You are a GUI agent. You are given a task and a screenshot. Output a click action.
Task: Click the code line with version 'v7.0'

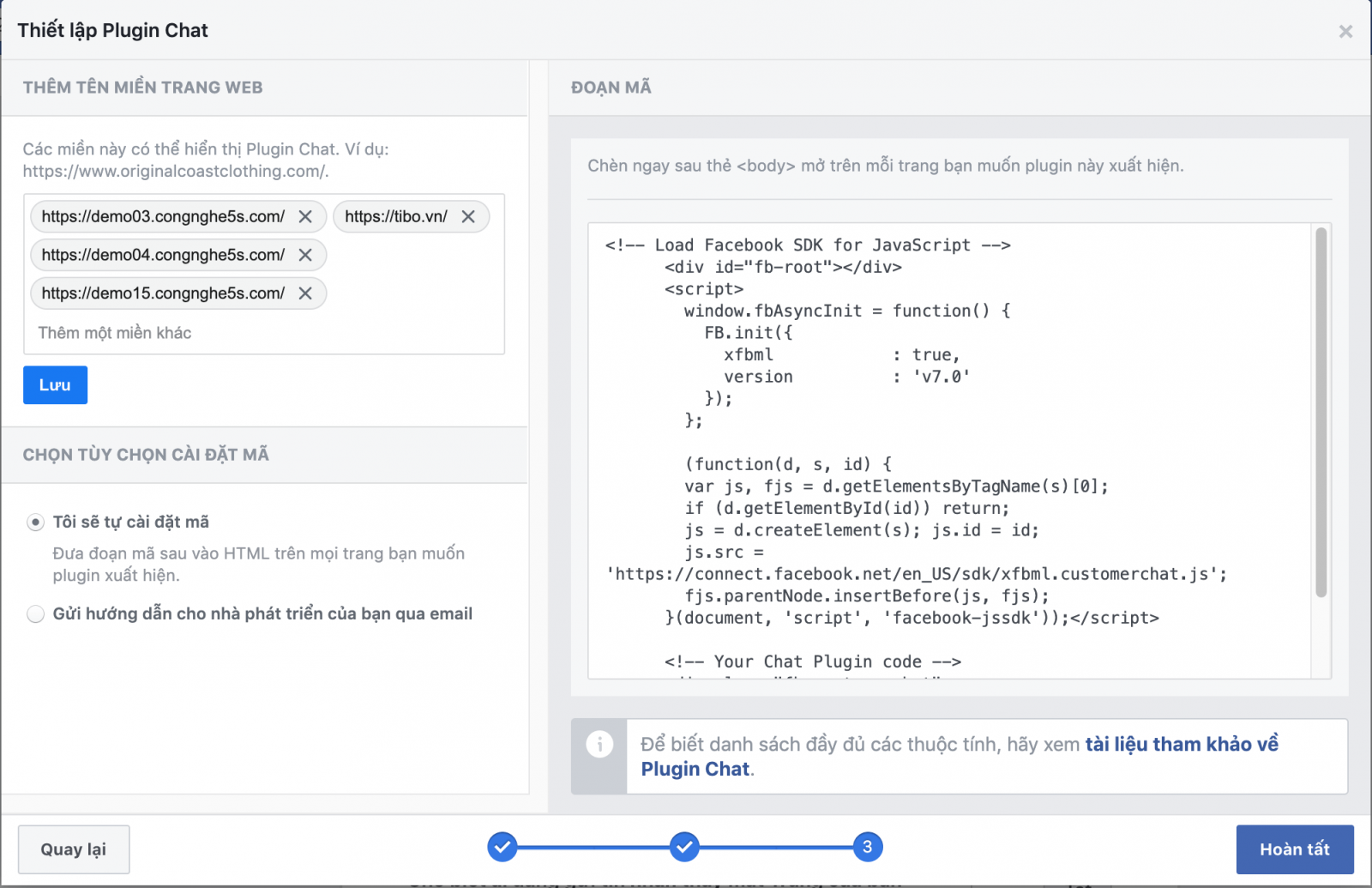pos(847,377)
